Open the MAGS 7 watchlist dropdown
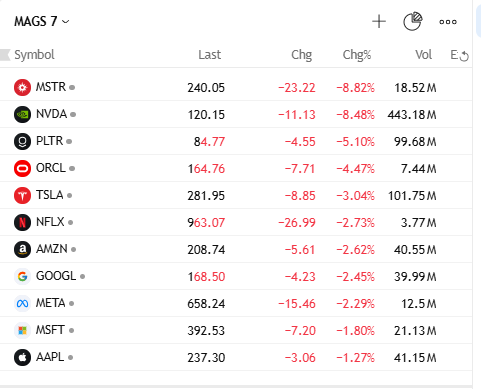481x389 pixels. pos(42,22)
